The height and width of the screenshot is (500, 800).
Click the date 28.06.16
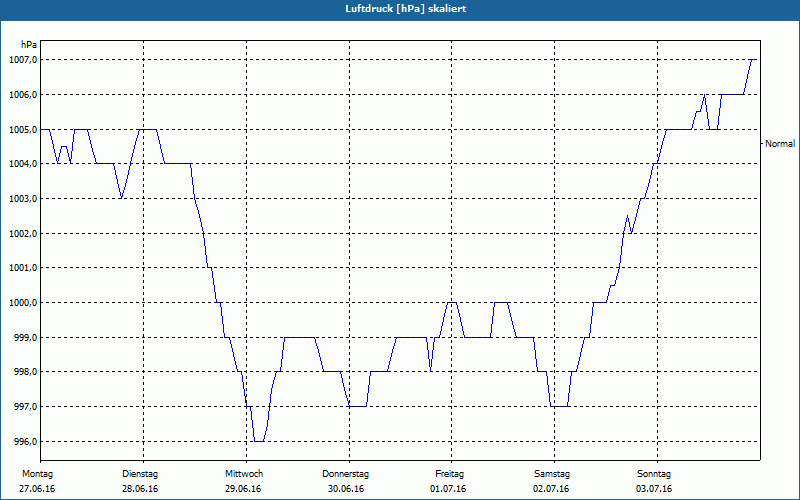click(x=140, y=489)
